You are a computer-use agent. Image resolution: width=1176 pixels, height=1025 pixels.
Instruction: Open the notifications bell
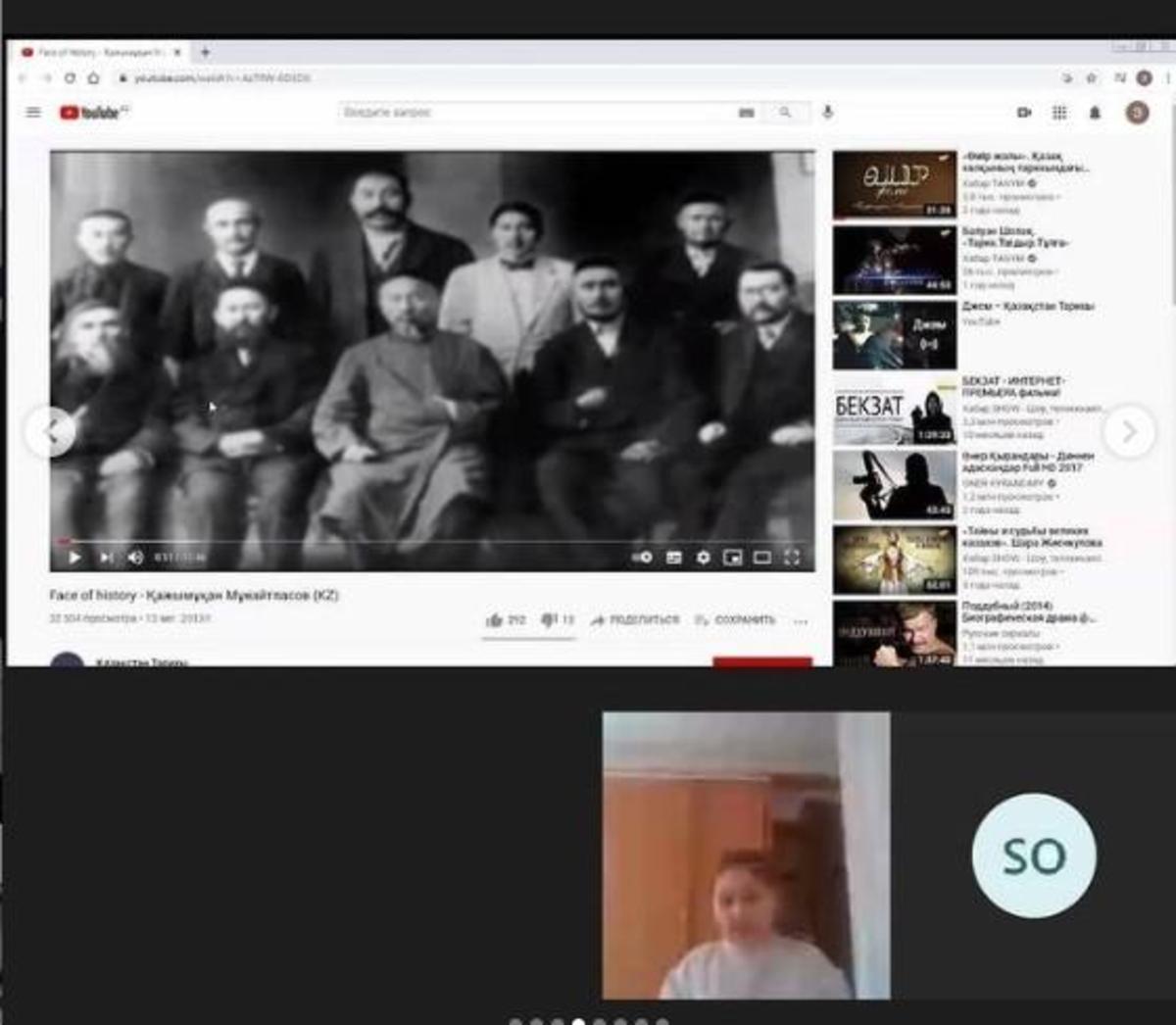tap(1095, 113)
